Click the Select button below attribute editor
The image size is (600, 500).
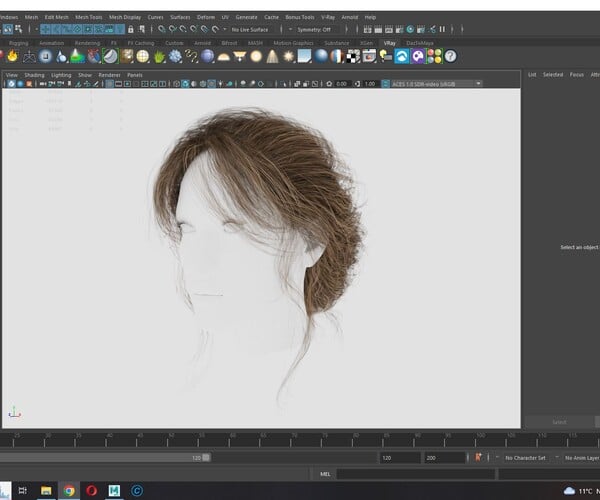[x=559, y=422]
